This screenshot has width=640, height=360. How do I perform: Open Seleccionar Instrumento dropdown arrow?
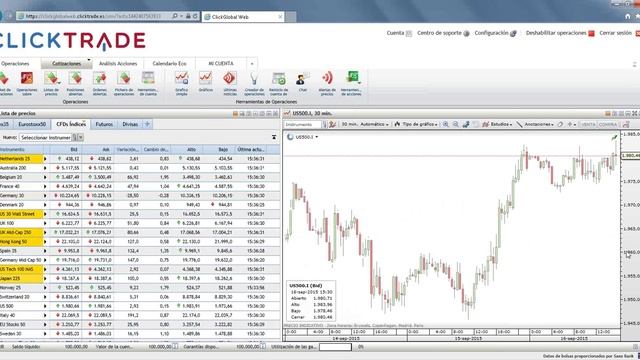click(81, 138)
